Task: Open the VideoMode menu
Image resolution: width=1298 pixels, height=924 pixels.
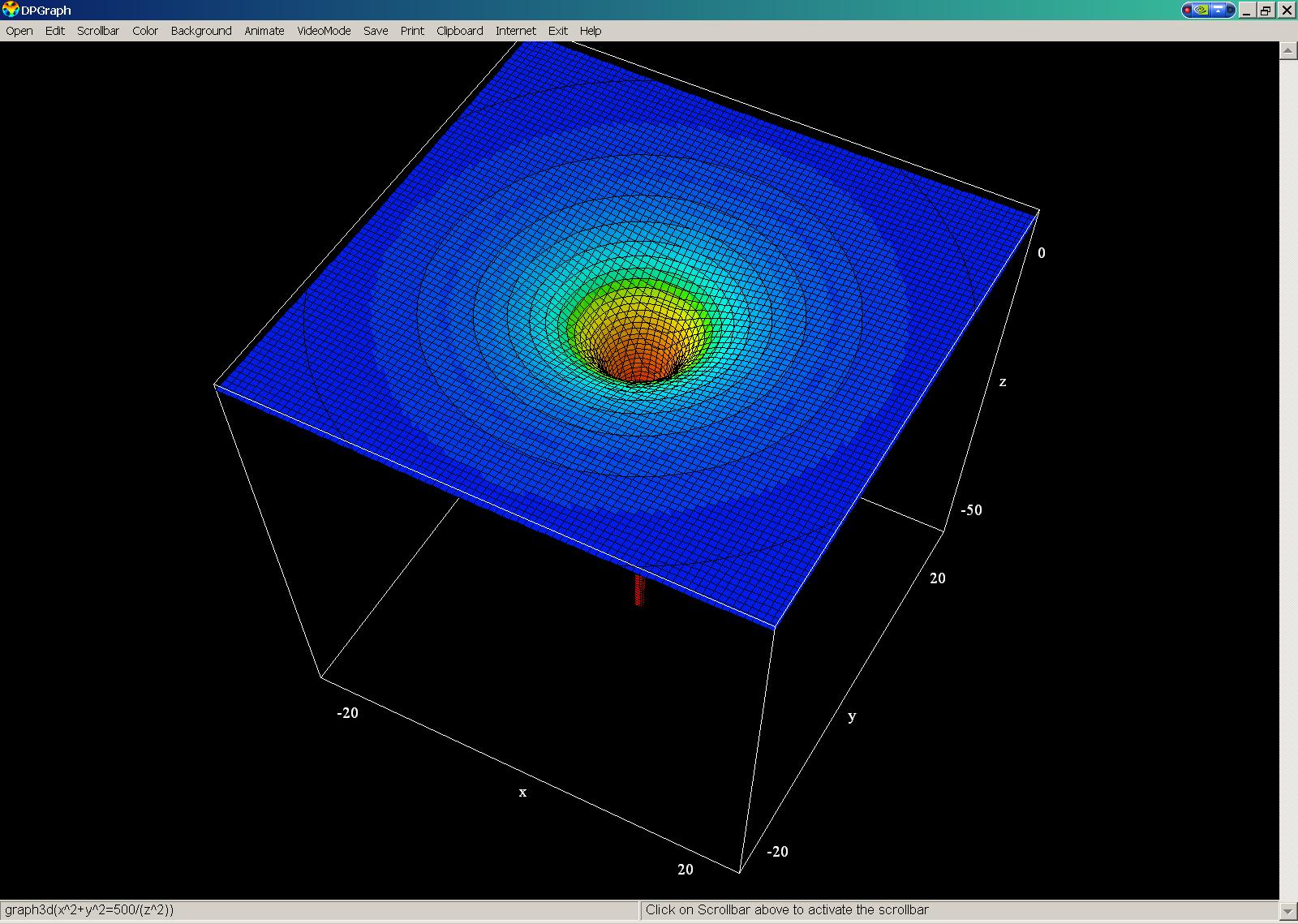Action: pyautogui.click(x=324, y=31)
